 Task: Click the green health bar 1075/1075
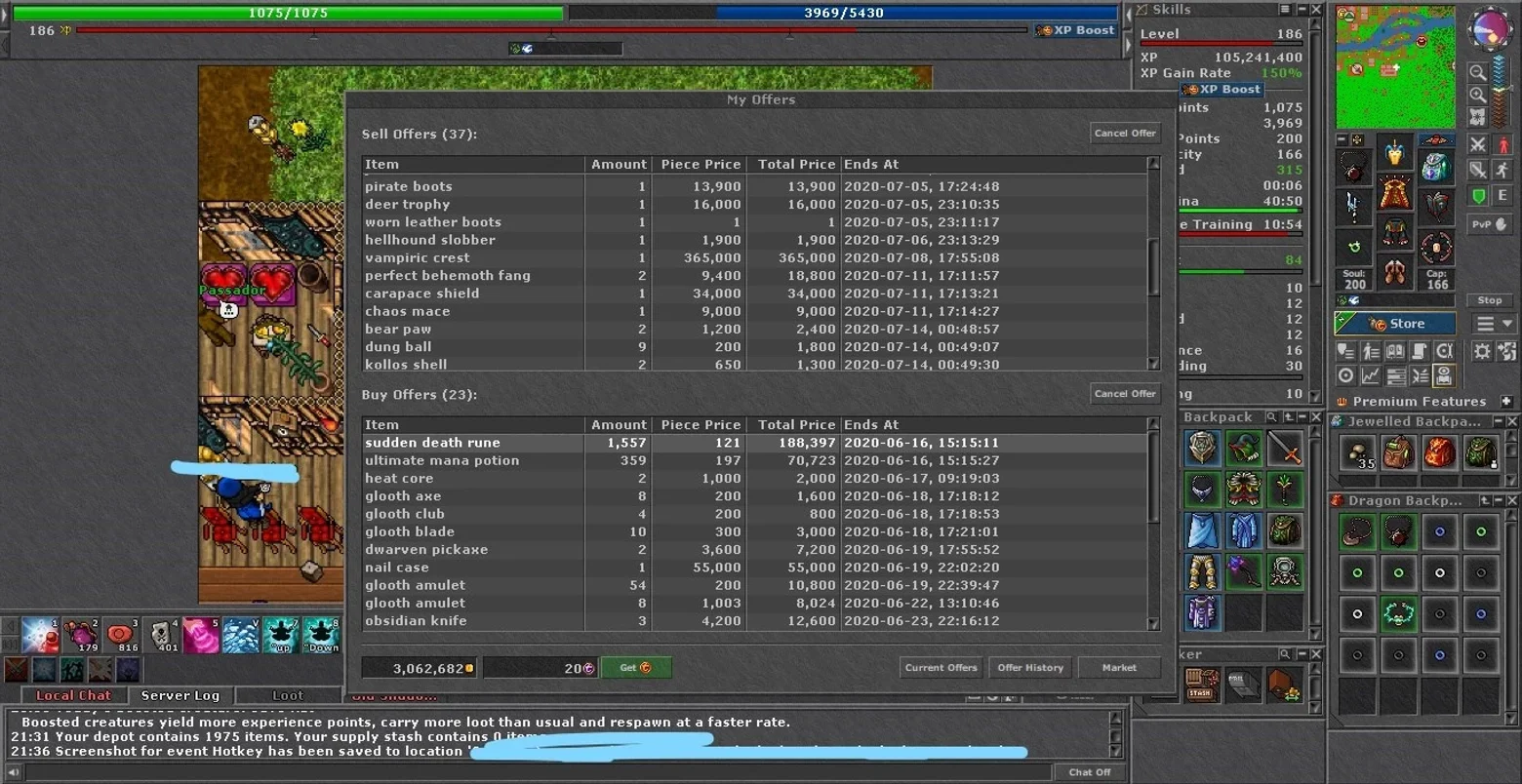[288, 14]
